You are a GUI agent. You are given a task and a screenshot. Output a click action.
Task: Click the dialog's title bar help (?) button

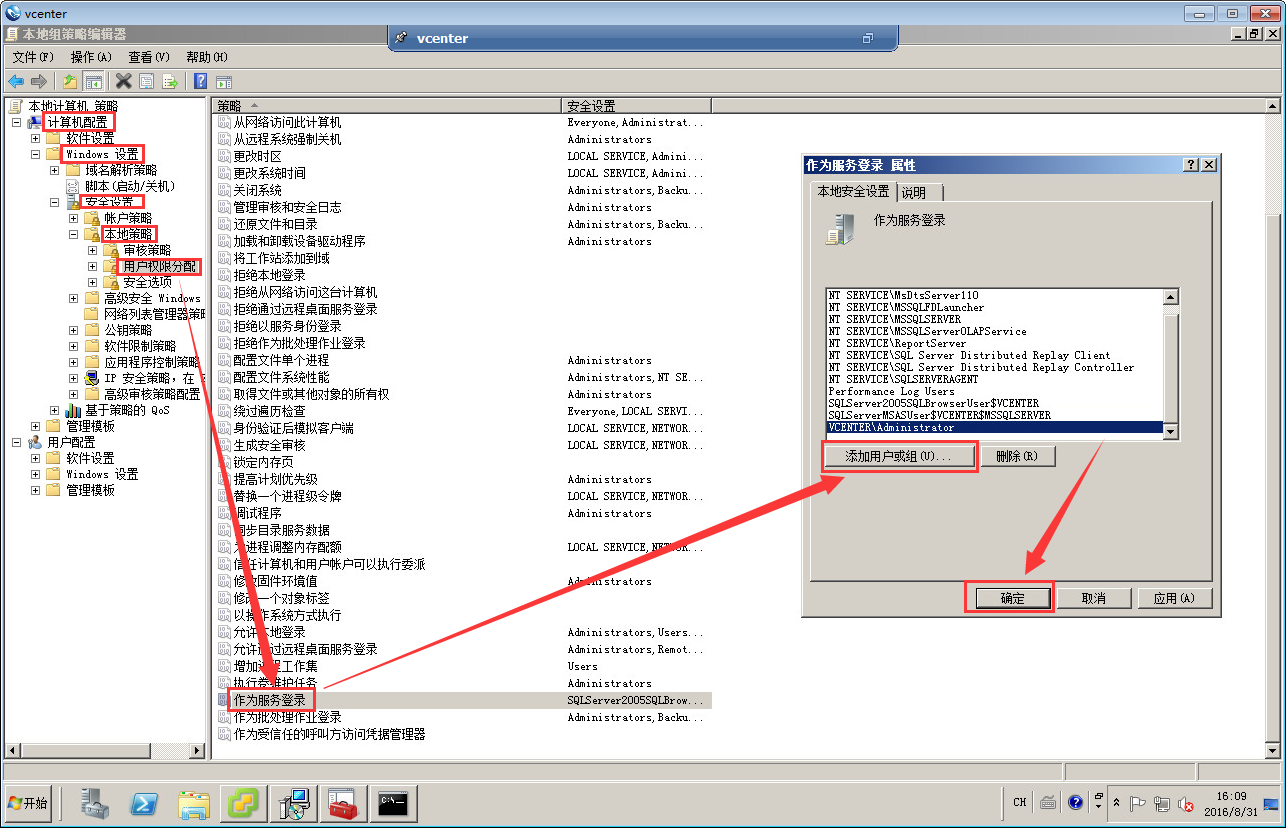click(x=1190, y=165)
